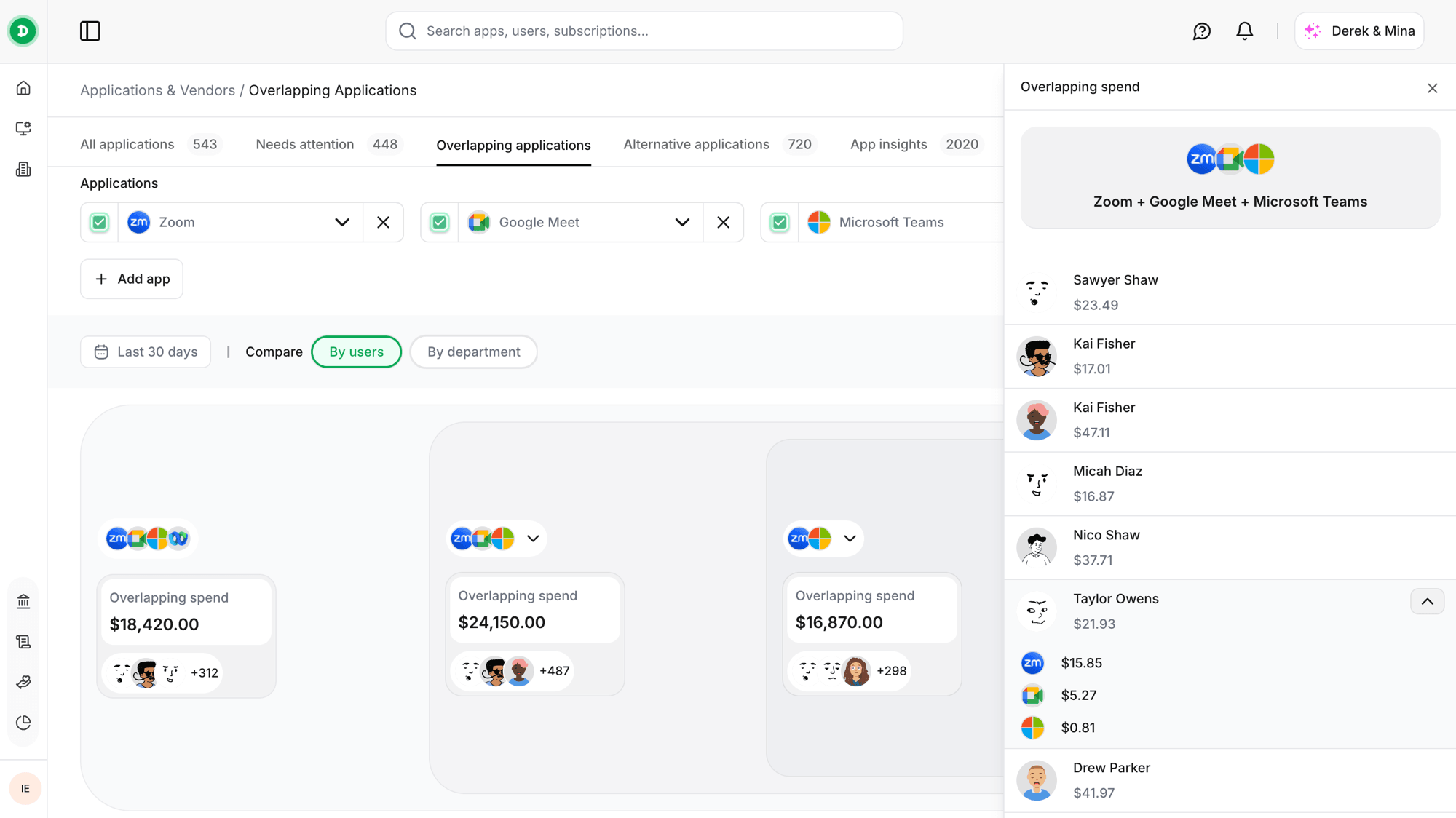Image resolution: width=1456 pixels, height=818 pixels.
Task: Click the green company logo icon
Action: click(x=23, y=31)
